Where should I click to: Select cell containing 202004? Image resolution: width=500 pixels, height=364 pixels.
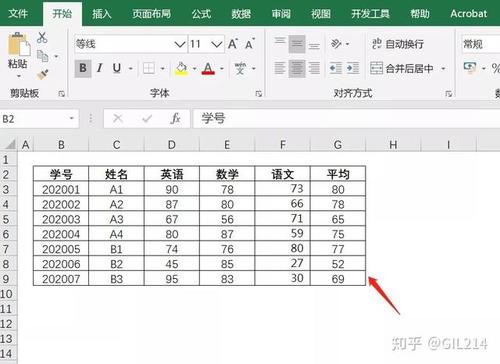pos(61,234)
